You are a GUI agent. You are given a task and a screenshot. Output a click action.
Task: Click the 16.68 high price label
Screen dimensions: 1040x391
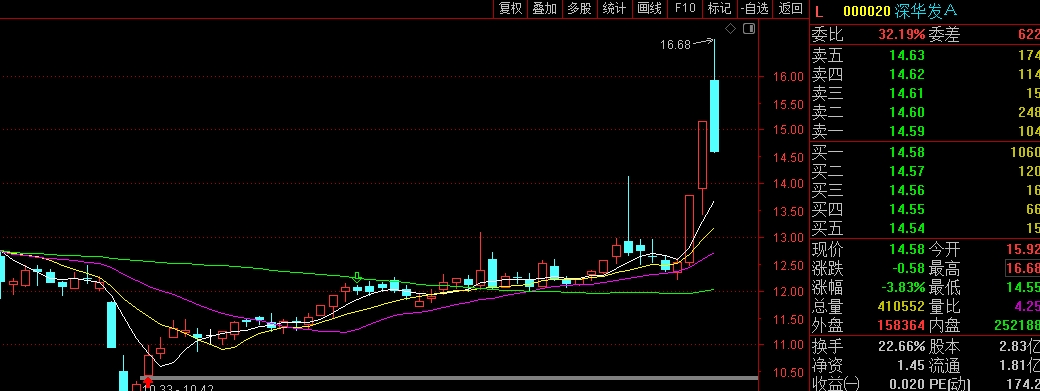[675, 45]
